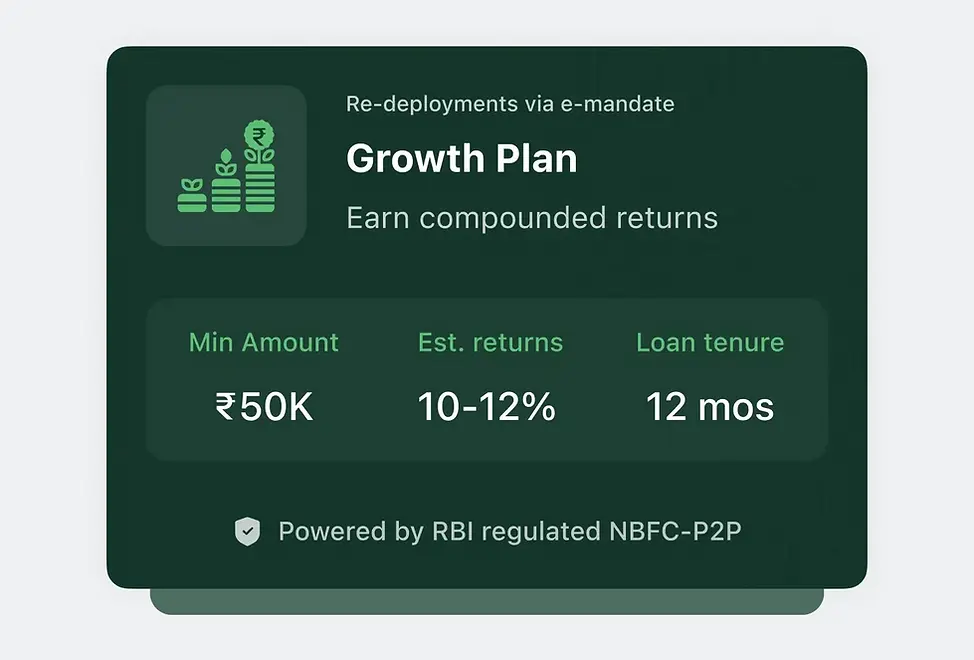Click the Growth Plan coin stack icon
This screenshot has width=974, height=660.
tap(226, 166)
